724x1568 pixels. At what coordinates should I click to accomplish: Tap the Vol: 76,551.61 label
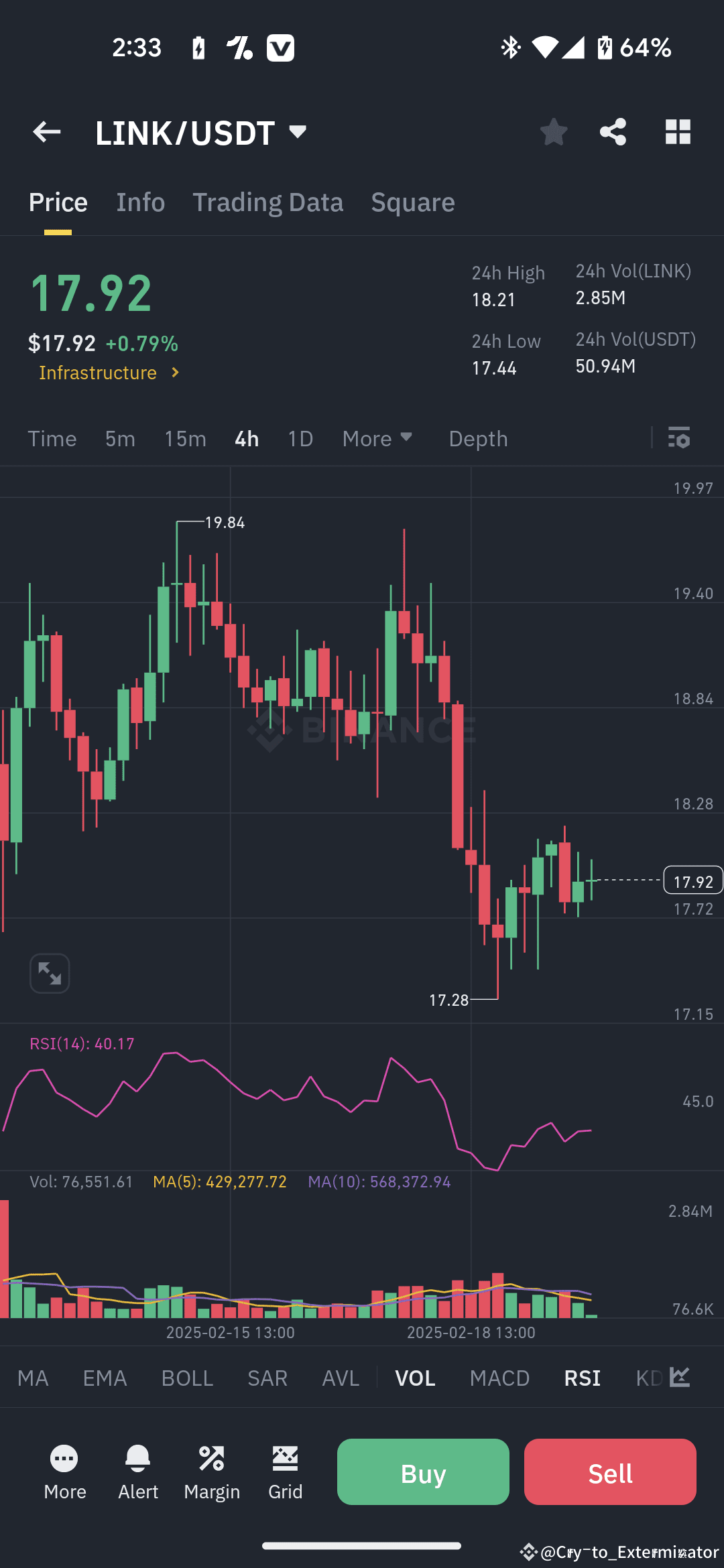coord(81,1182)
